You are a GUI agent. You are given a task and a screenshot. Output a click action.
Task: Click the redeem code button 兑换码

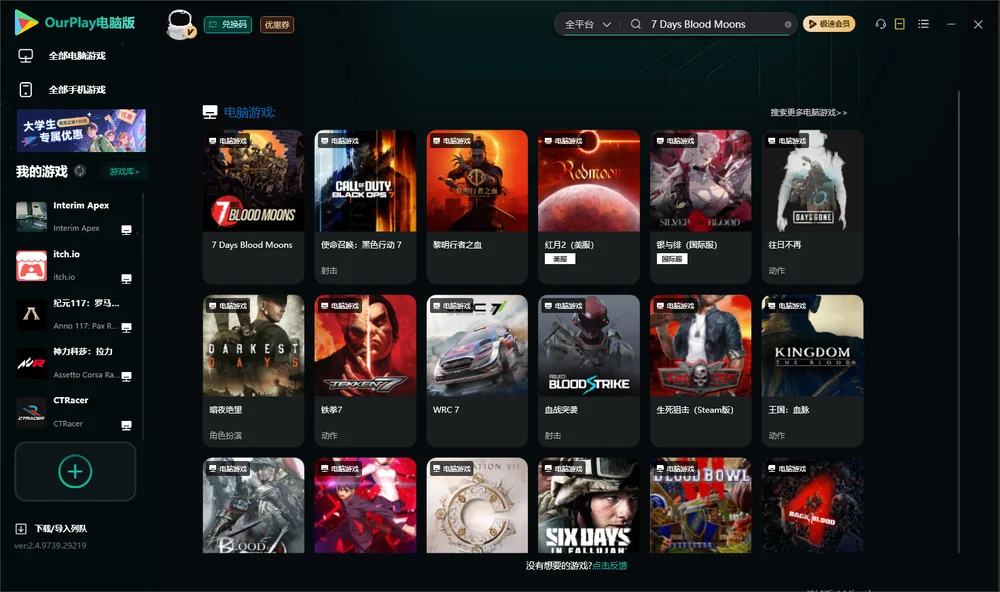(x=228, y=24)
